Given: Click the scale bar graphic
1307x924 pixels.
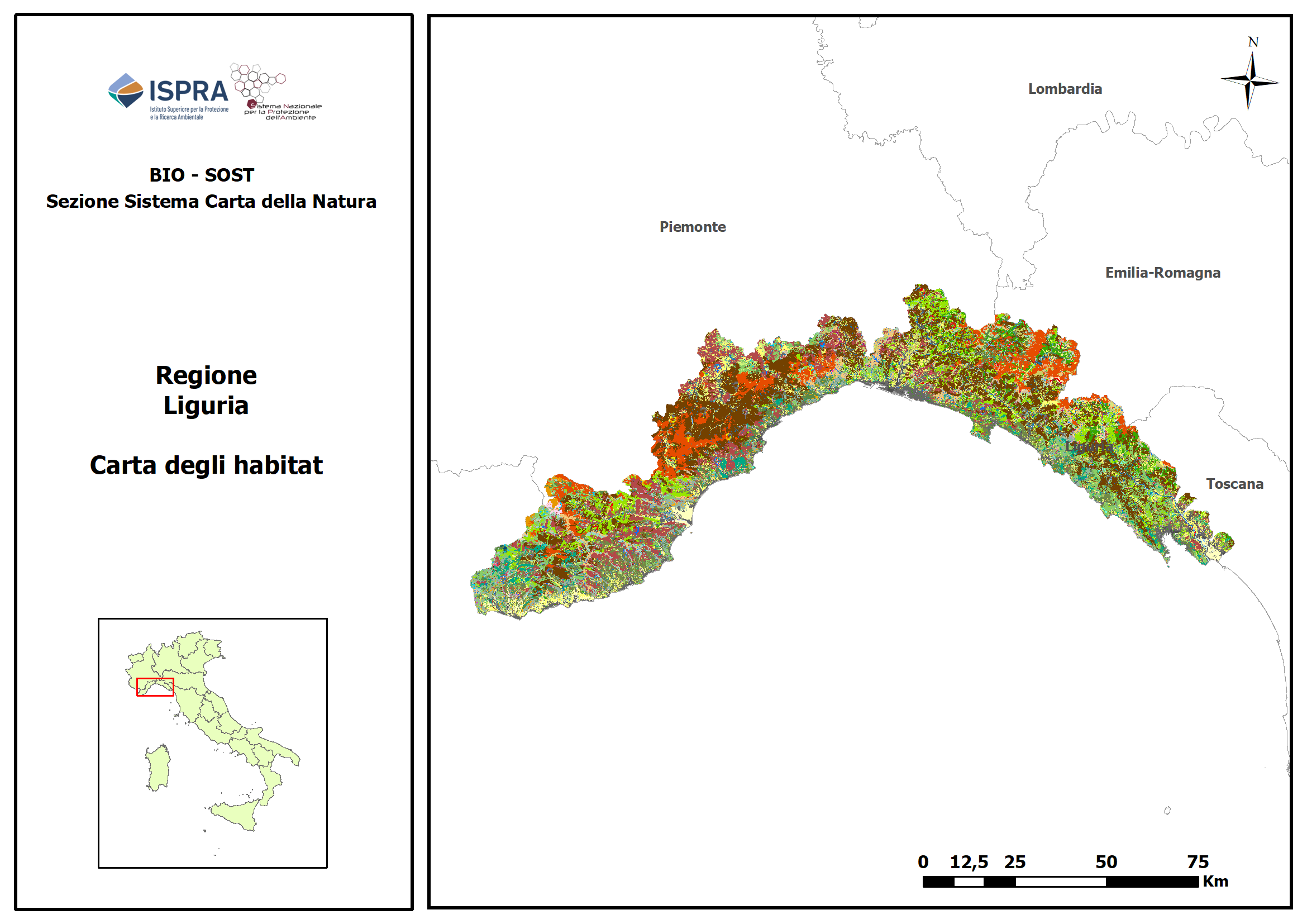Looking at the screenshot, I should [1060, 882].
